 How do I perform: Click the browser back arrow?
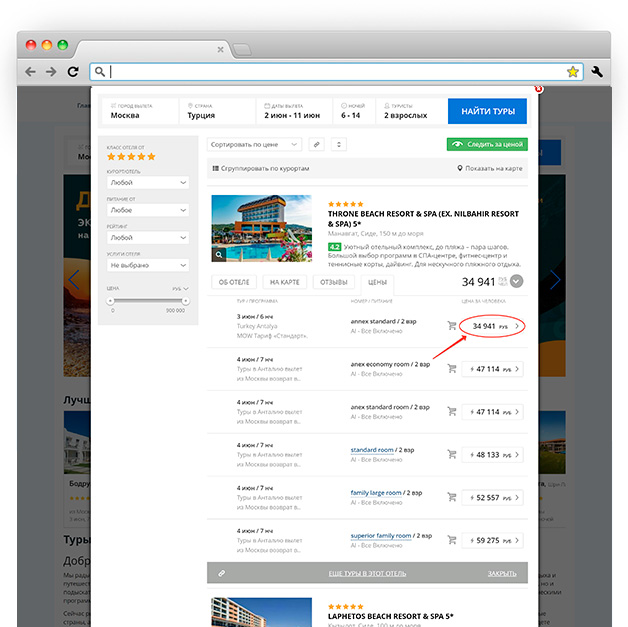30,72
